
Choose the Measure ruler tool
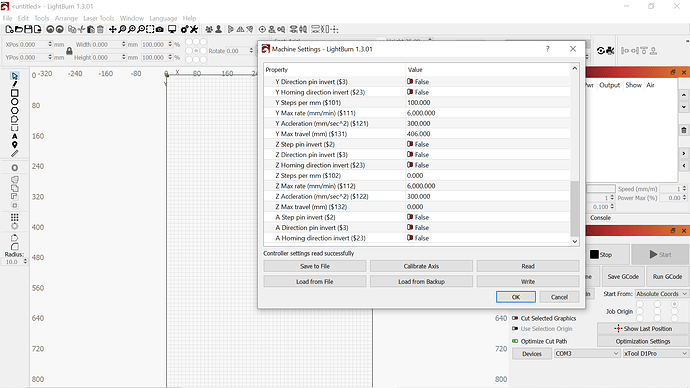pos(15,154)
